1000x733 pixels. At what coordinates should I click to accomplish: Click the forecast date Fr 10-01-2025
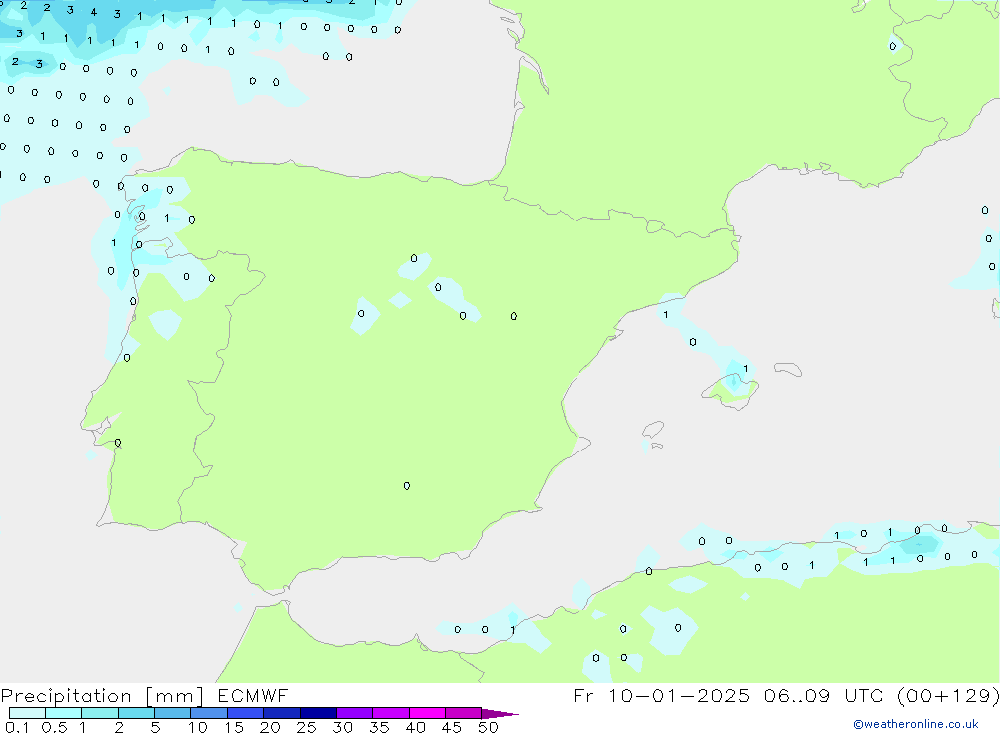(661, 696)
